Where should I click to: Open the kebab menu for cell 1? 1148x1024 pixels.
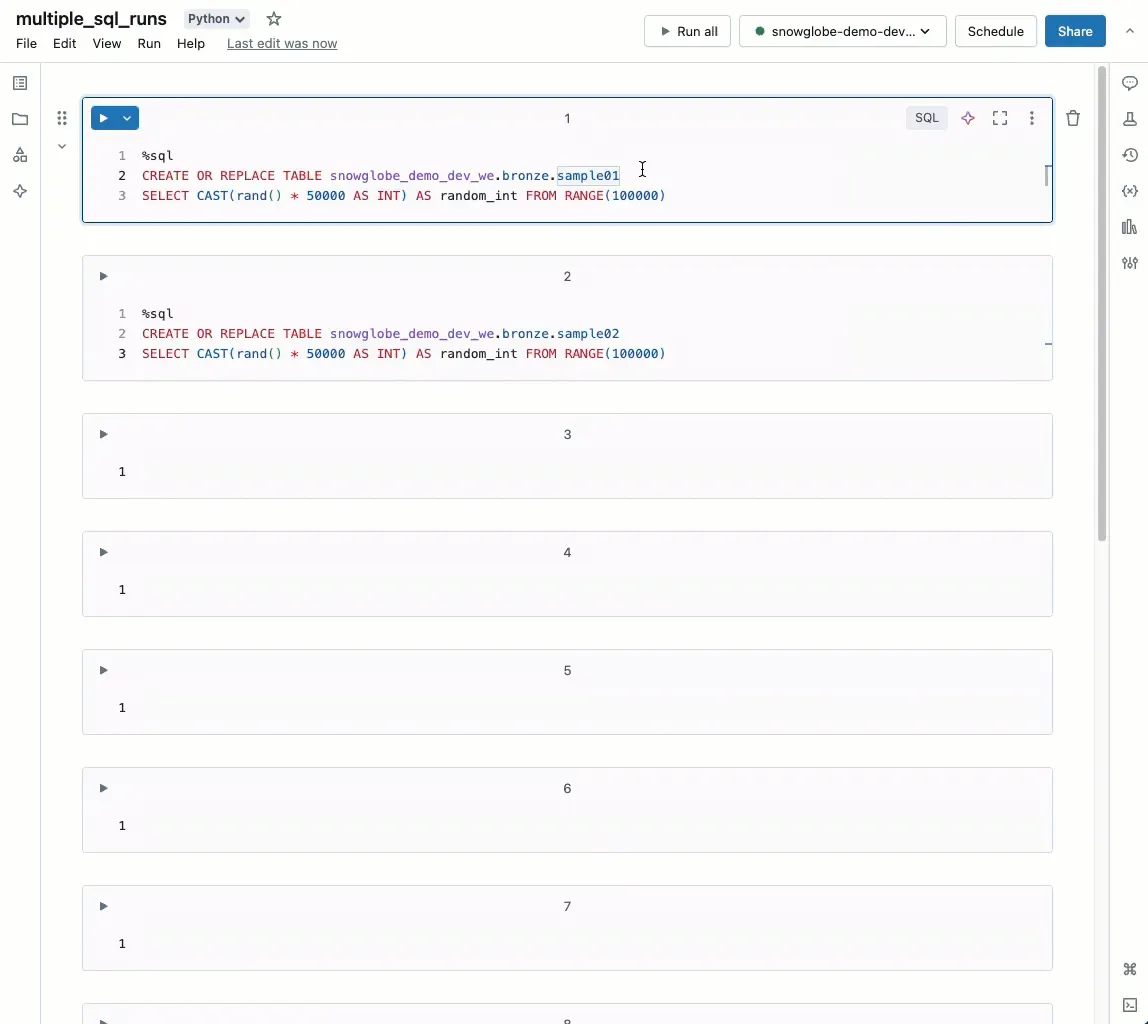pos(1032,118)
